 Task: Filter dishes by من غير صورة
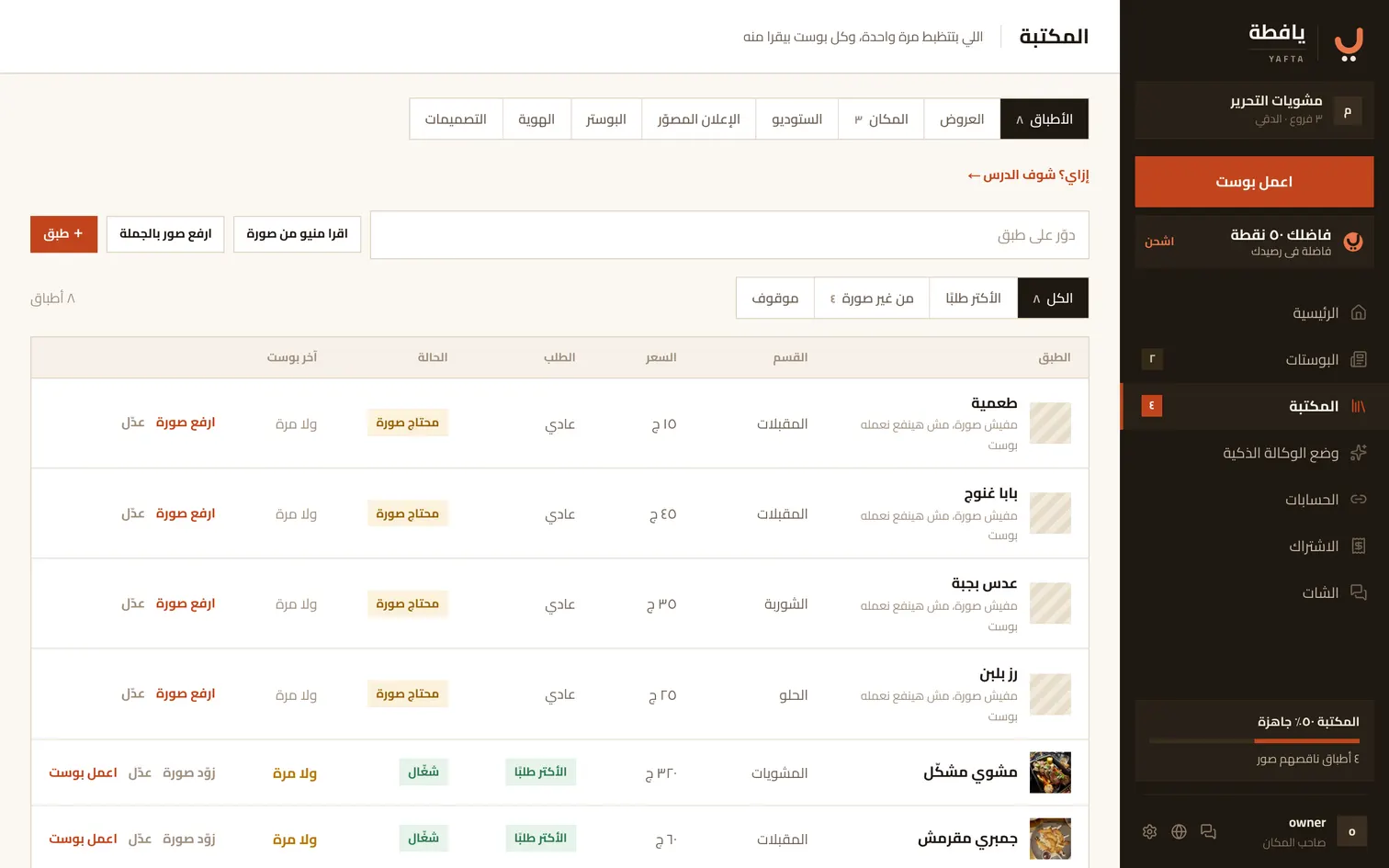[x=872, y=299]
